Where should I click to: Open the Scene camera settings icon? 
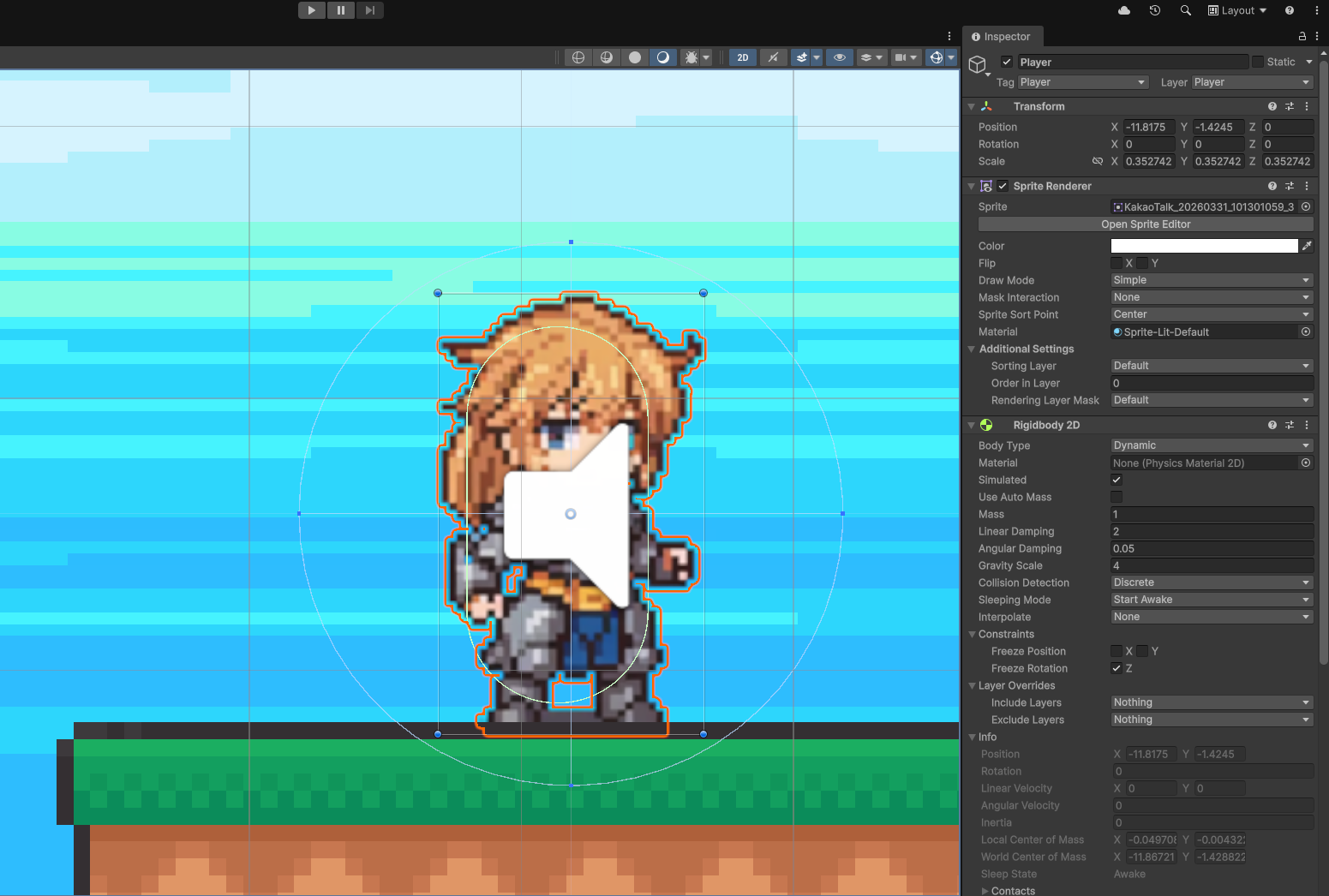(x=901, y=57)
